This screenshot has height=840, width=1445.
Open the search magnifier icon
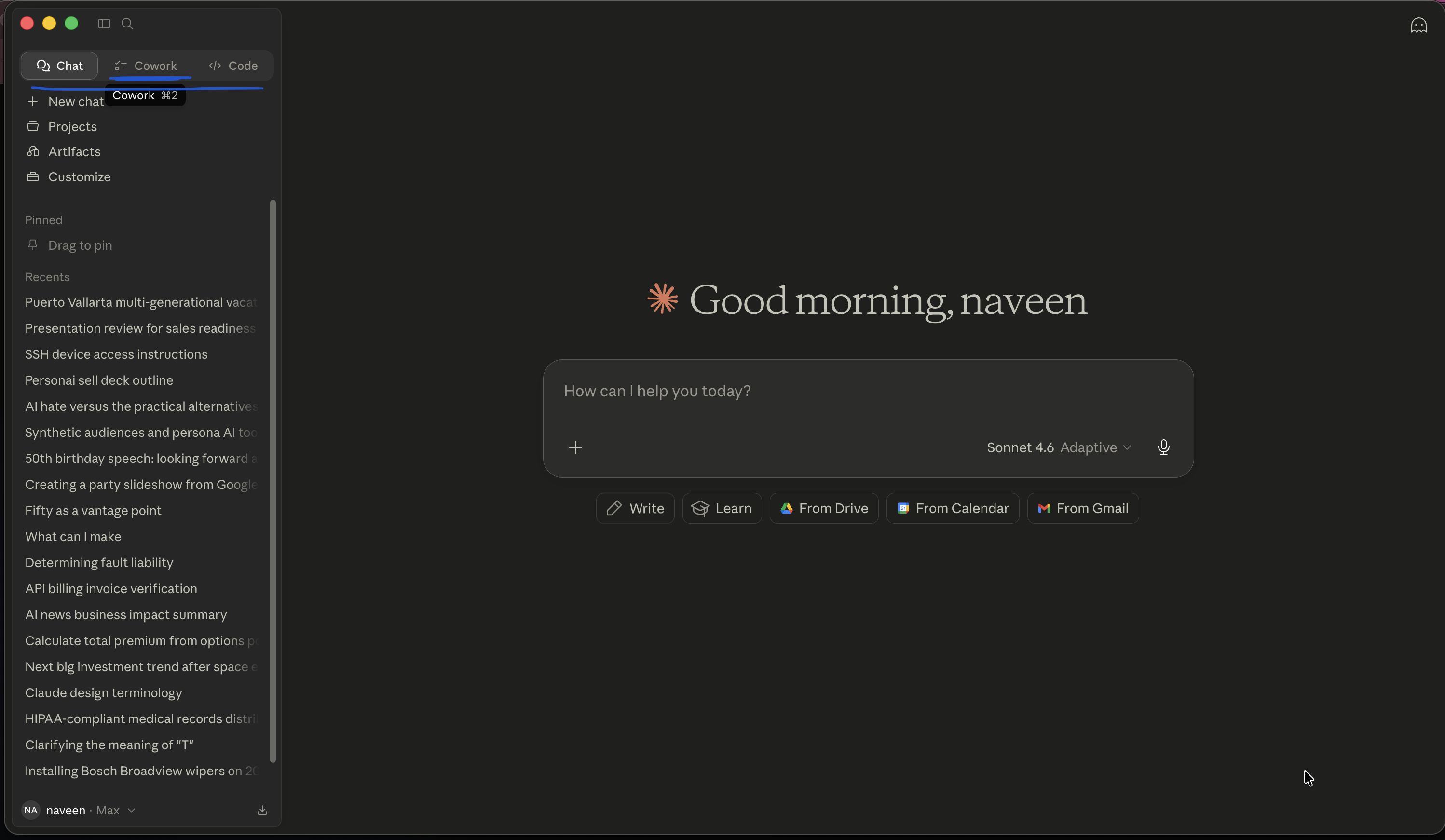tap(127, 24)
